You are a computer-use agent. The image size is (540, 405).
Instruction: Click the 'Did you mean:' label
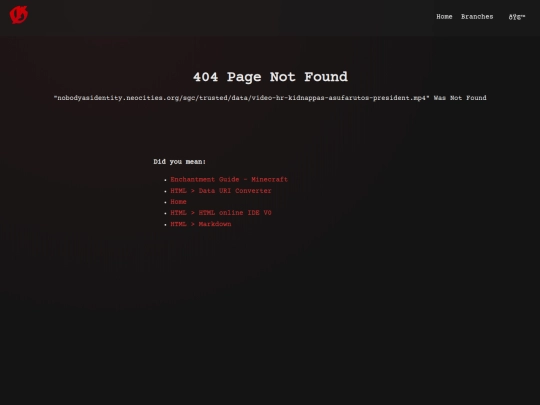point(179,162)
